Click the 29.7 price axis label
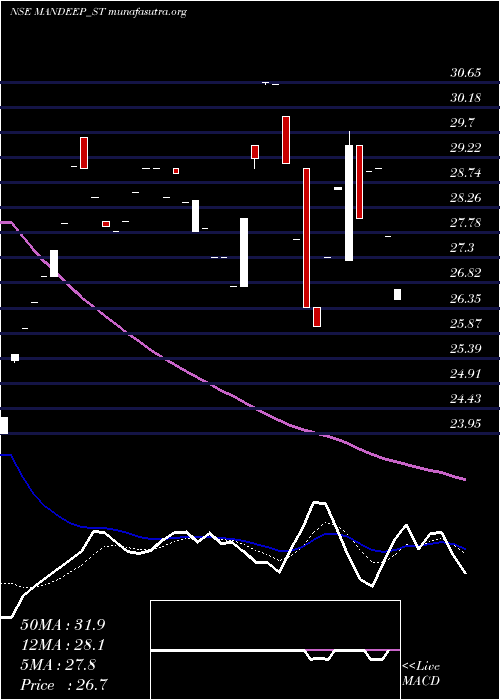The height and width of the screenshot is (700, 500). 462,123
